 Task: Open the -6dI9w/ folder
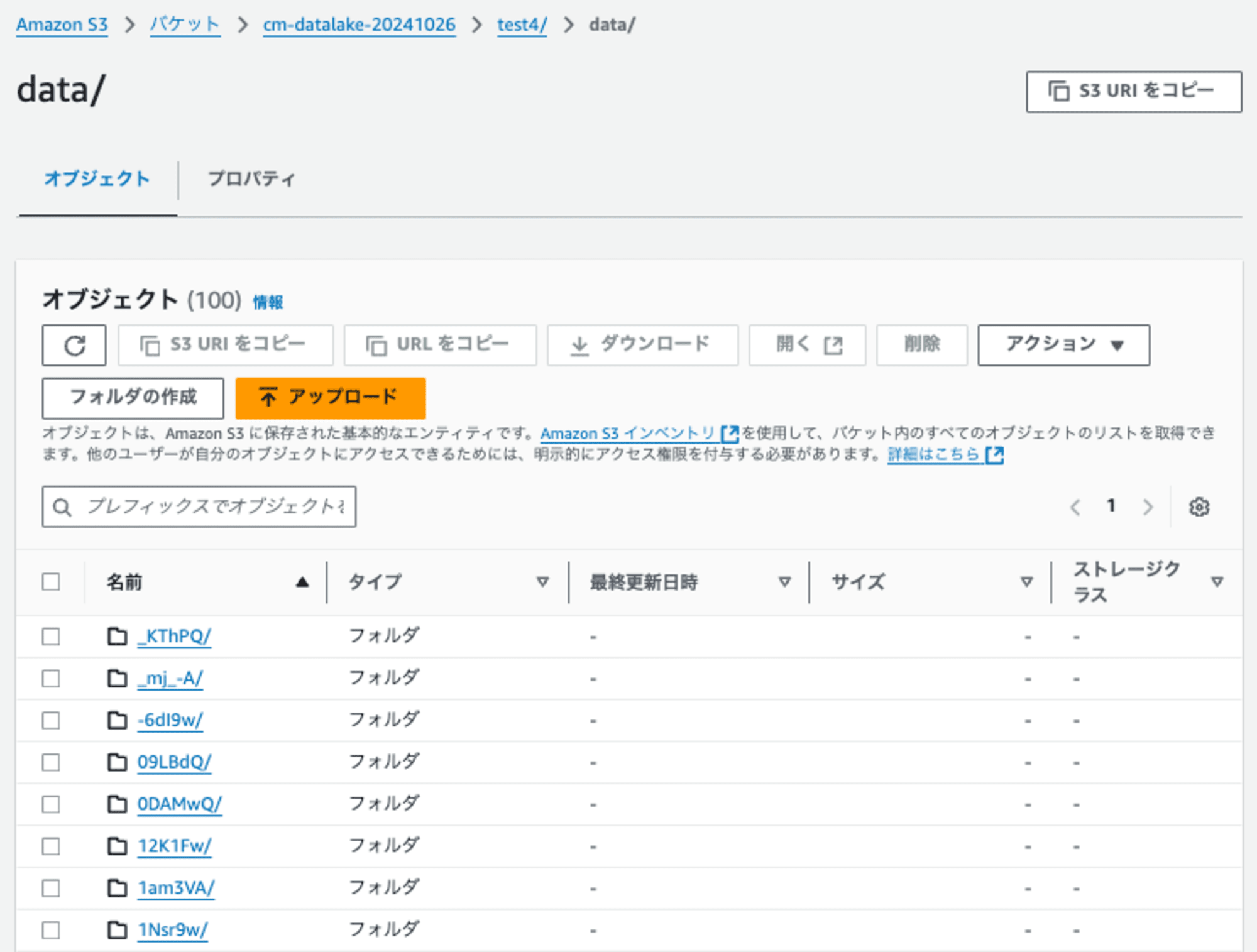pyautogui.click(x=170, y=720)
